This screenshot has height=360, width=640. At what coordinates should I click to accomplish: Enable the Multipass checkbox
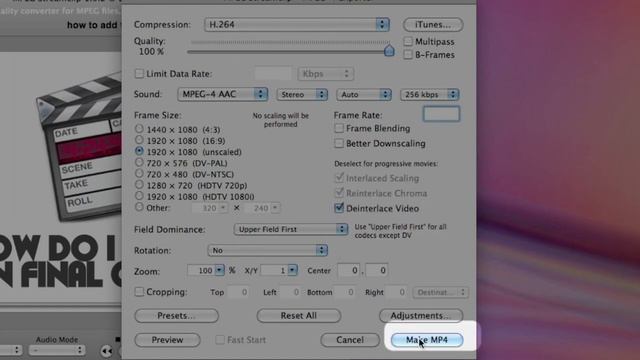click(408, 41)
